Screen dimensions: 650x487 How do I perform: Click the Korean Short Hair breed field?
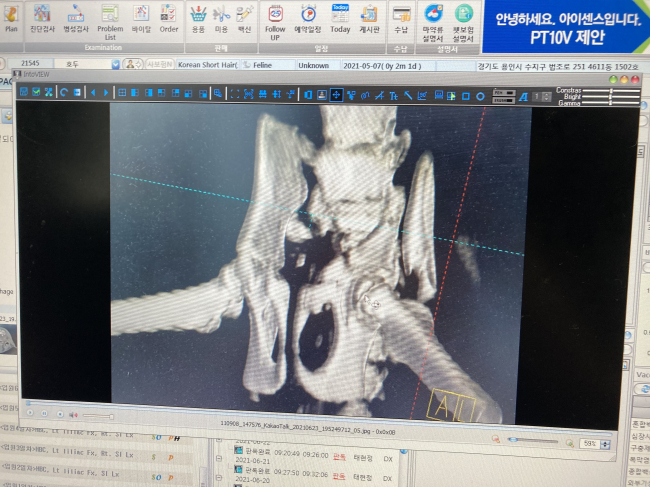coord(208,65)
